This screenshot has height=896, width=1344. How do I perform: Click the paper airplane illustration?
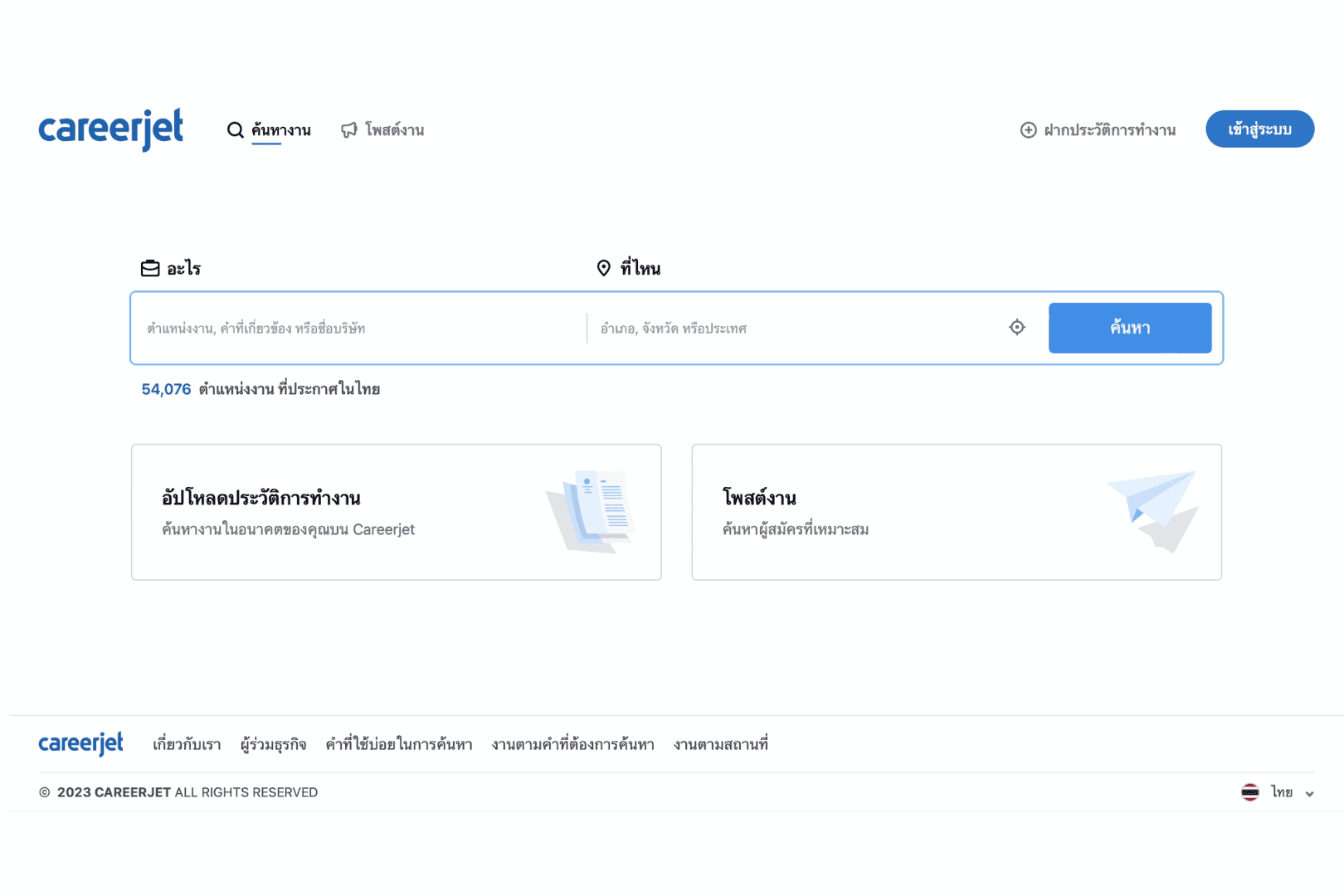(x=1153, y=511)
